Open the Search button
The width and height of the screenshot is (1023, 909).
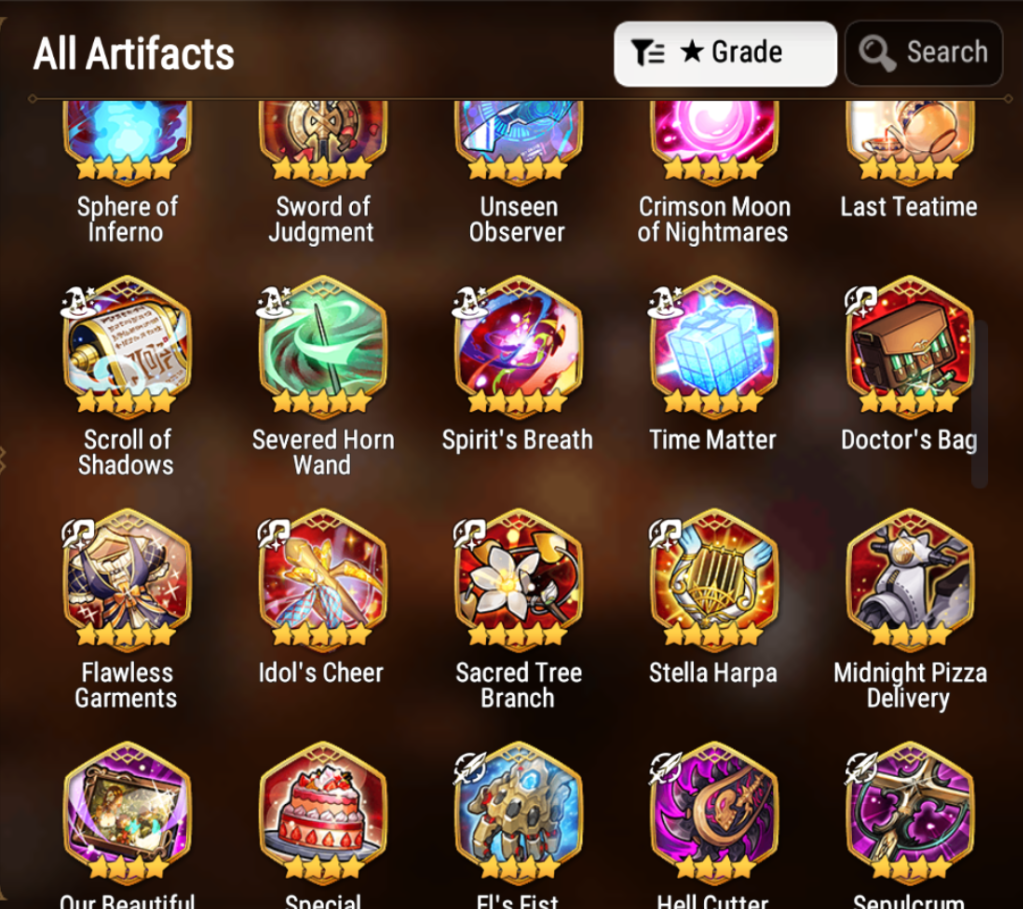pos(924,54)
